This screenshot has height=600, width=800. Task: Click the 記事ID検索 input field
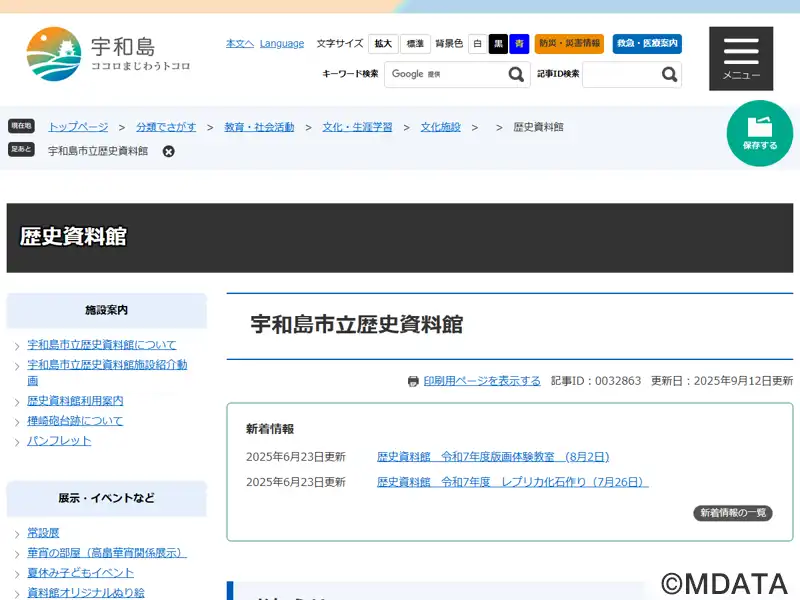619,74
